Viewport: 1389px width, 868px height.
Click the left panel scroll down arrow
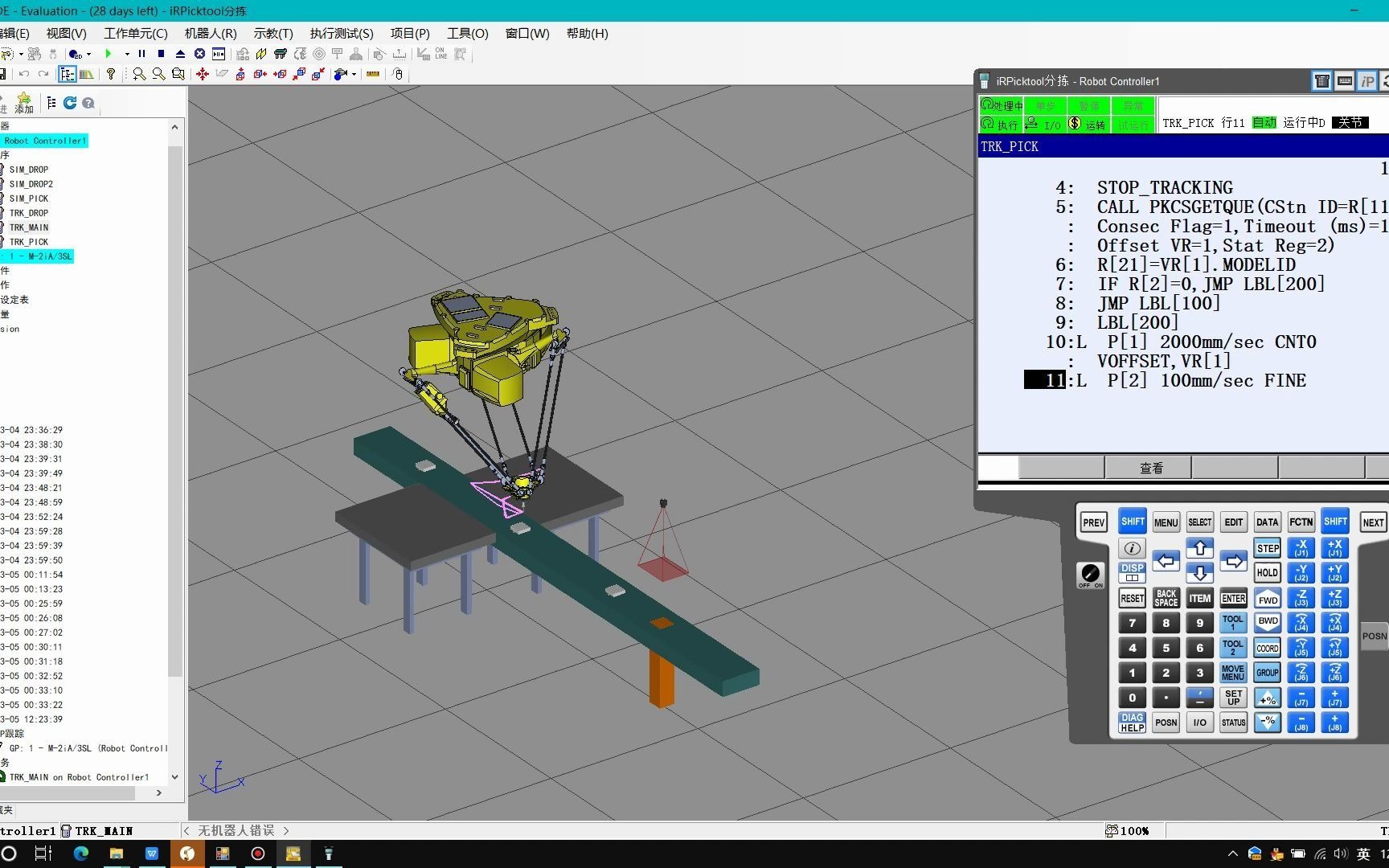pos(174,777)
